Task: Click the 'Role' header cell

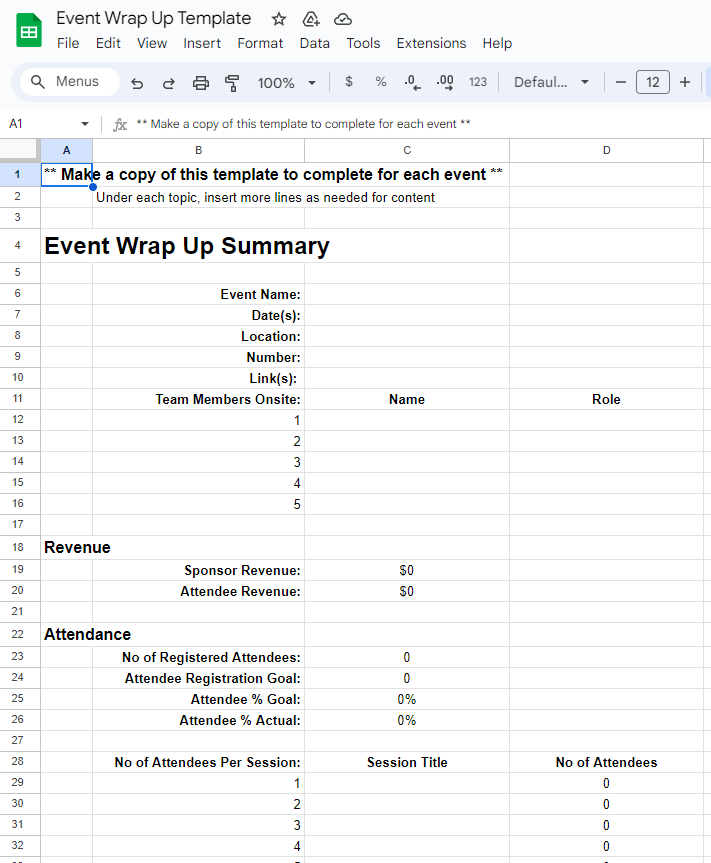Action: pyautogui.click(x=606, y=399)
